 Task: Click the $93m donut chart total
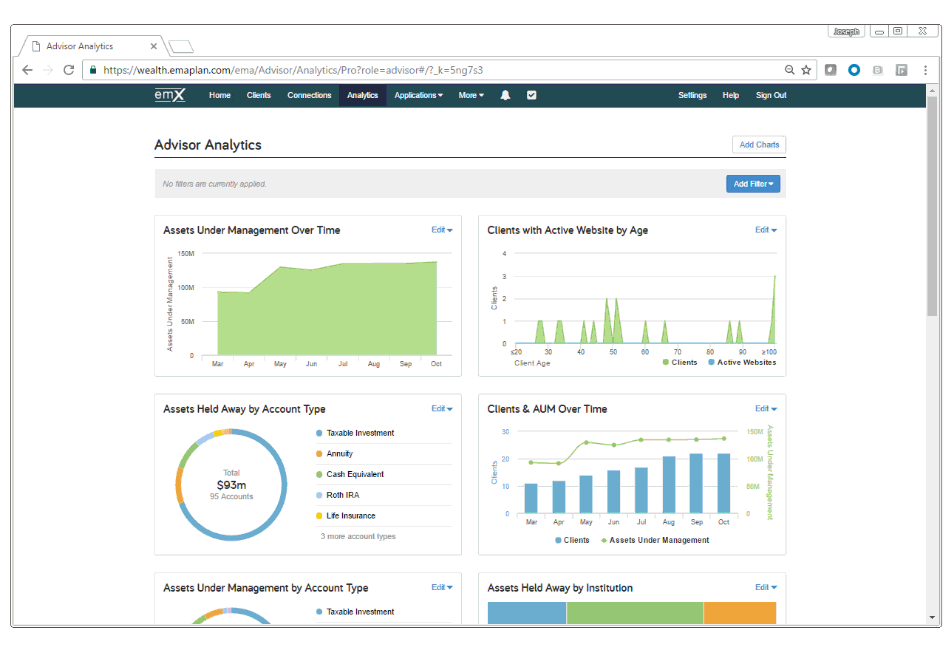click(x=231, y=485)
